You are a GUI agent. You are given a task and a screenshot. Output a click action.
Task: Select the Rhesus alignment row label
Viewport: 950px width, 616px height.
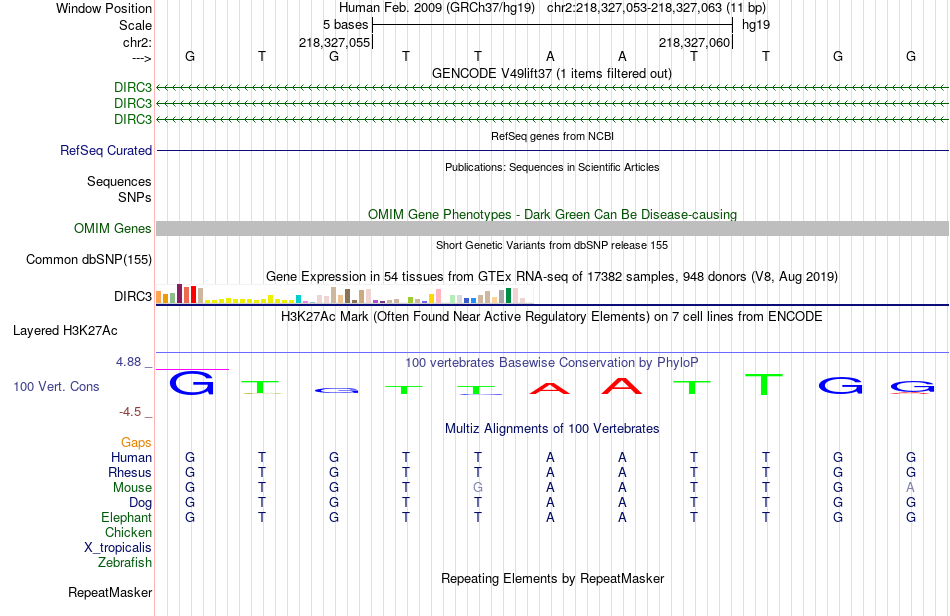click(130, 472)
